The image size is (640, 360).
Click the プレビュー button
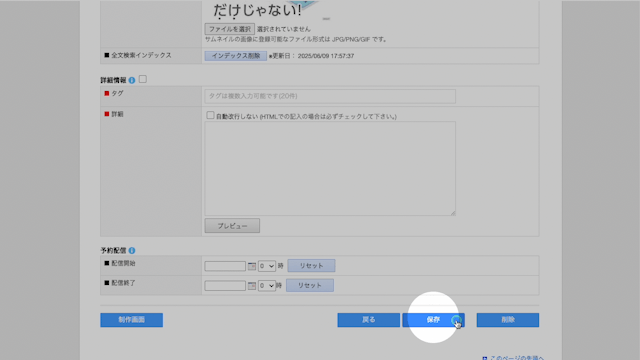(232, 226)
